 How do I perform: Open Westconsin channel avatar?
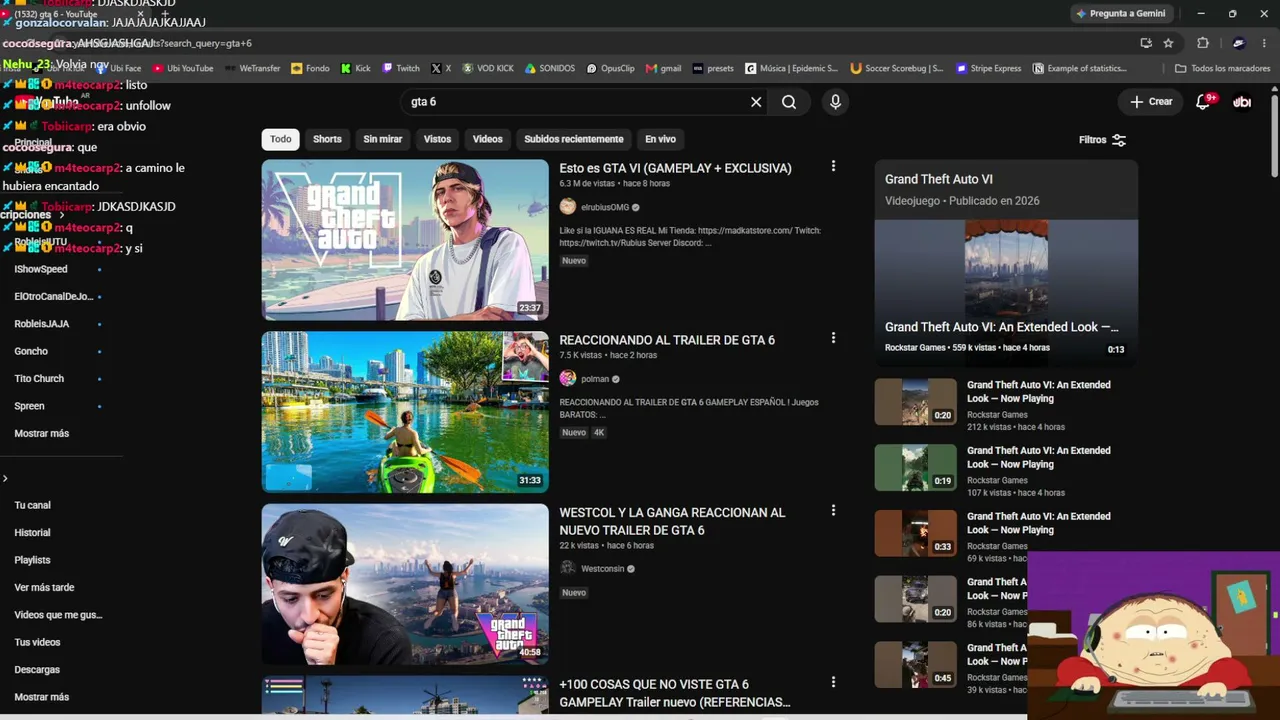[x=568, y=568]
